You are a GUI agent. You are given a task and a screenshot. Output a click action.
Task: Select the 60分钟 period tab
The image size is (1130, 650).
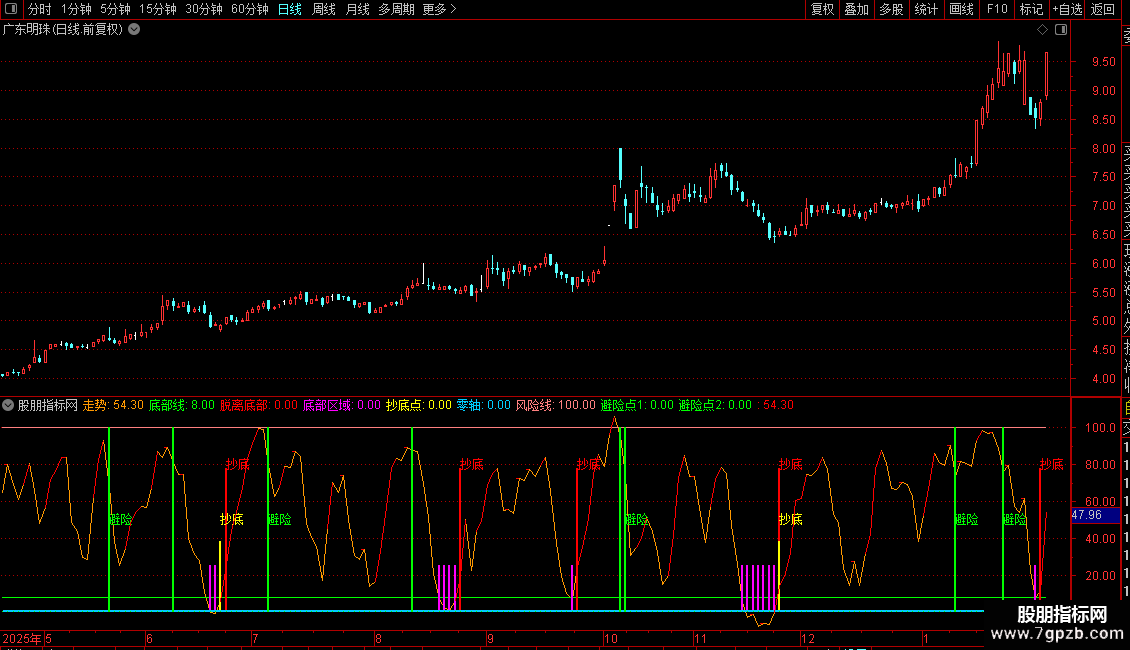tap(250, 9)
